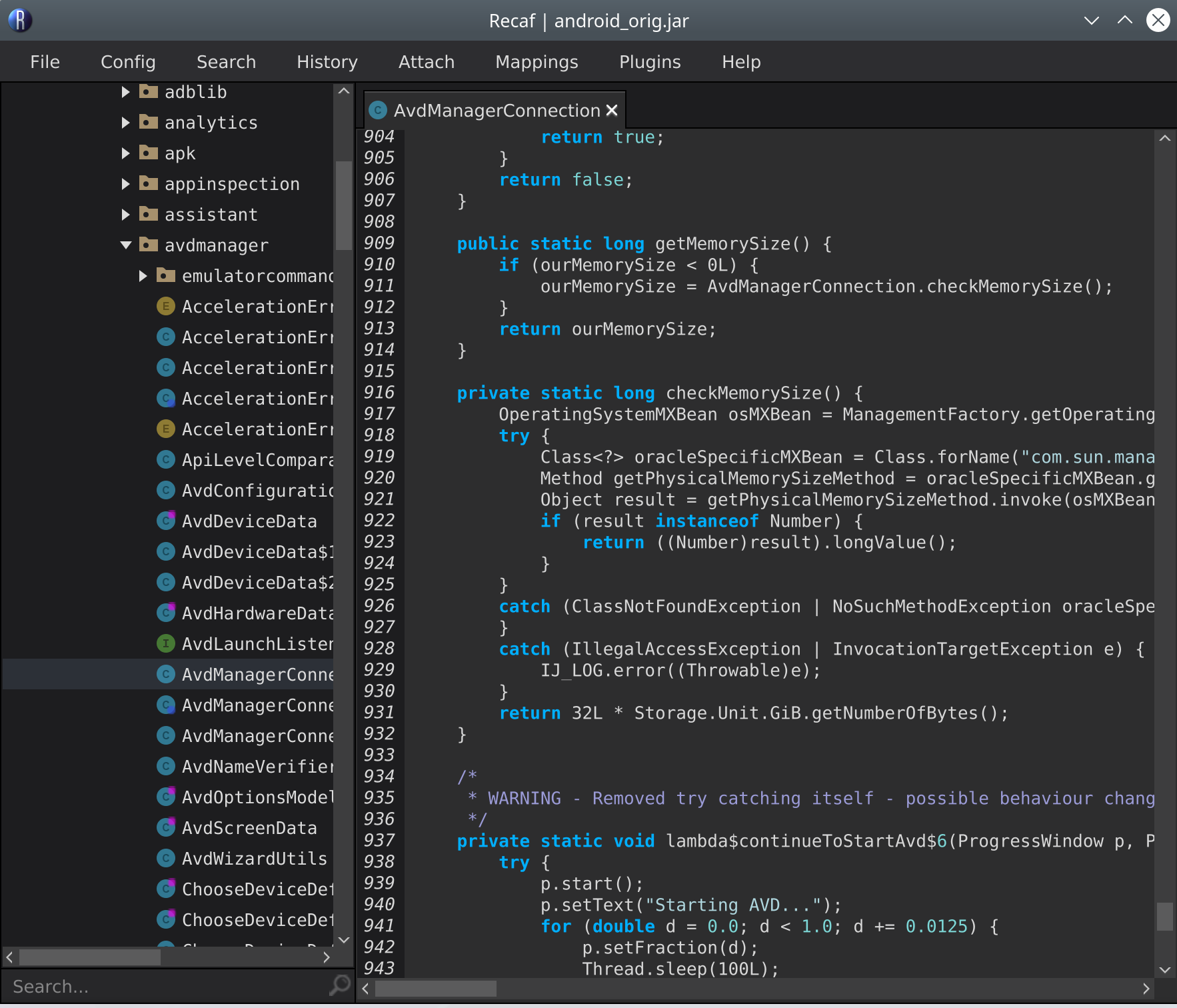Click the class icon next to AvdDeviceData

(165, 521)
